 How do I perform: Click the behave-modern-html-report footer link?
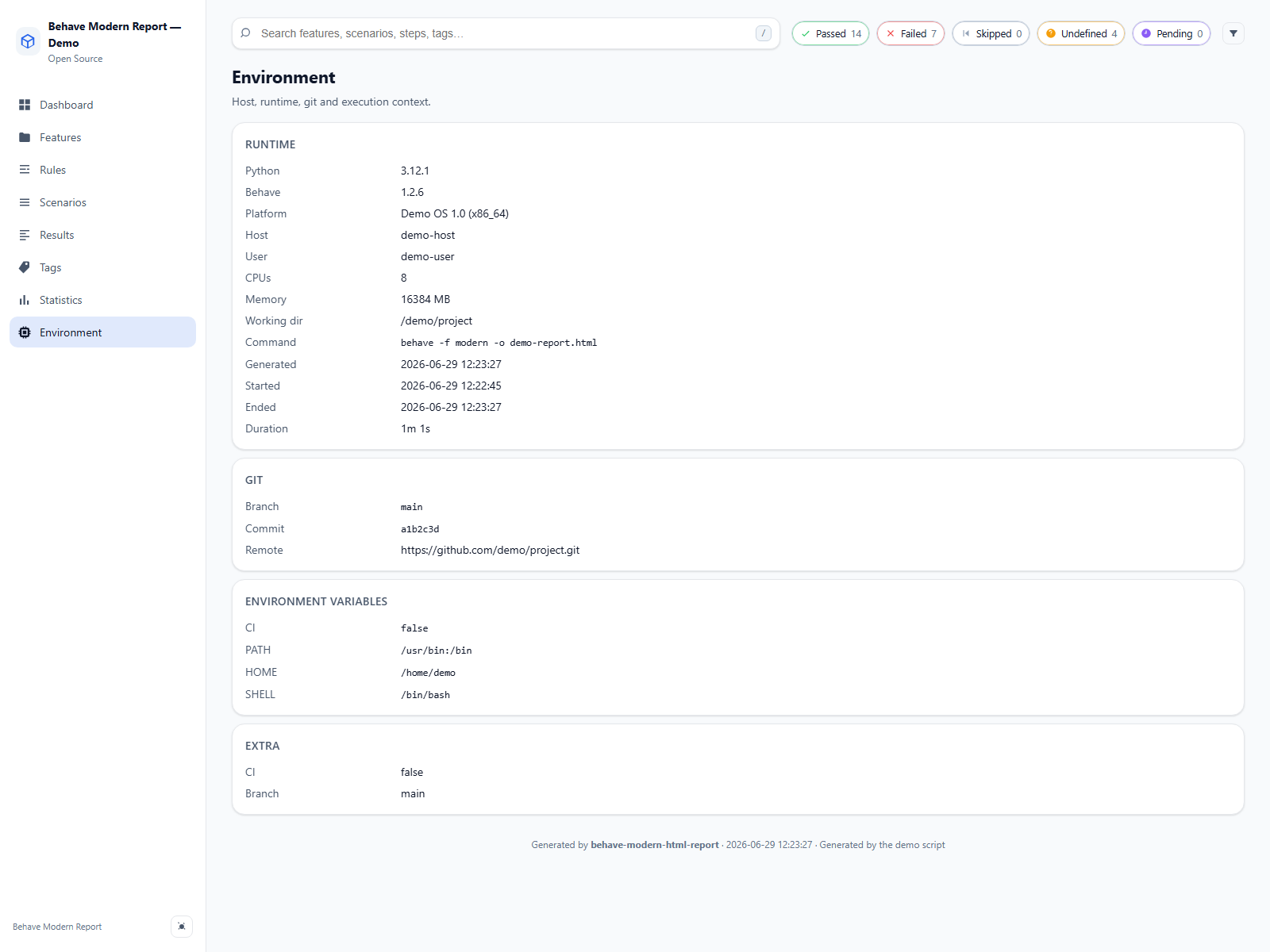tap(655, 845)
